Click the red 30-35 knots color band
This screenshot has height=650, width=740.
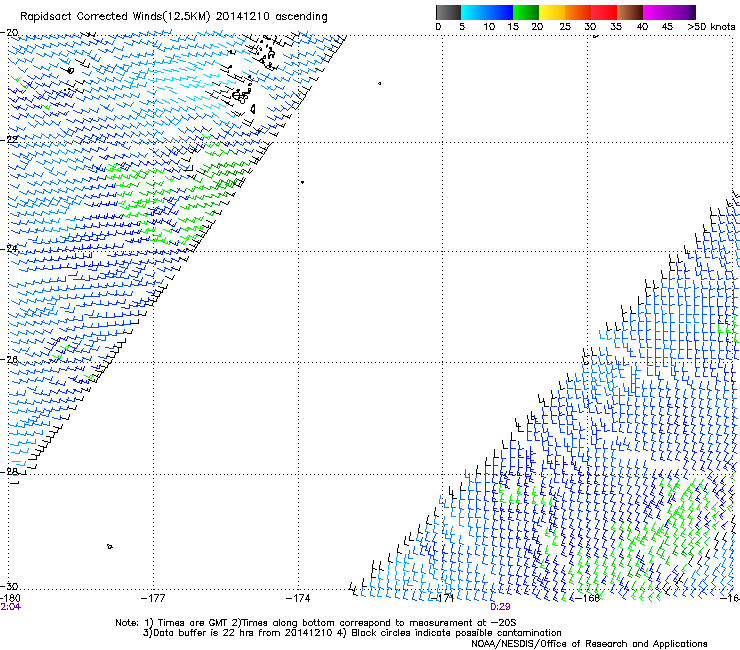[x=604, y=12]
